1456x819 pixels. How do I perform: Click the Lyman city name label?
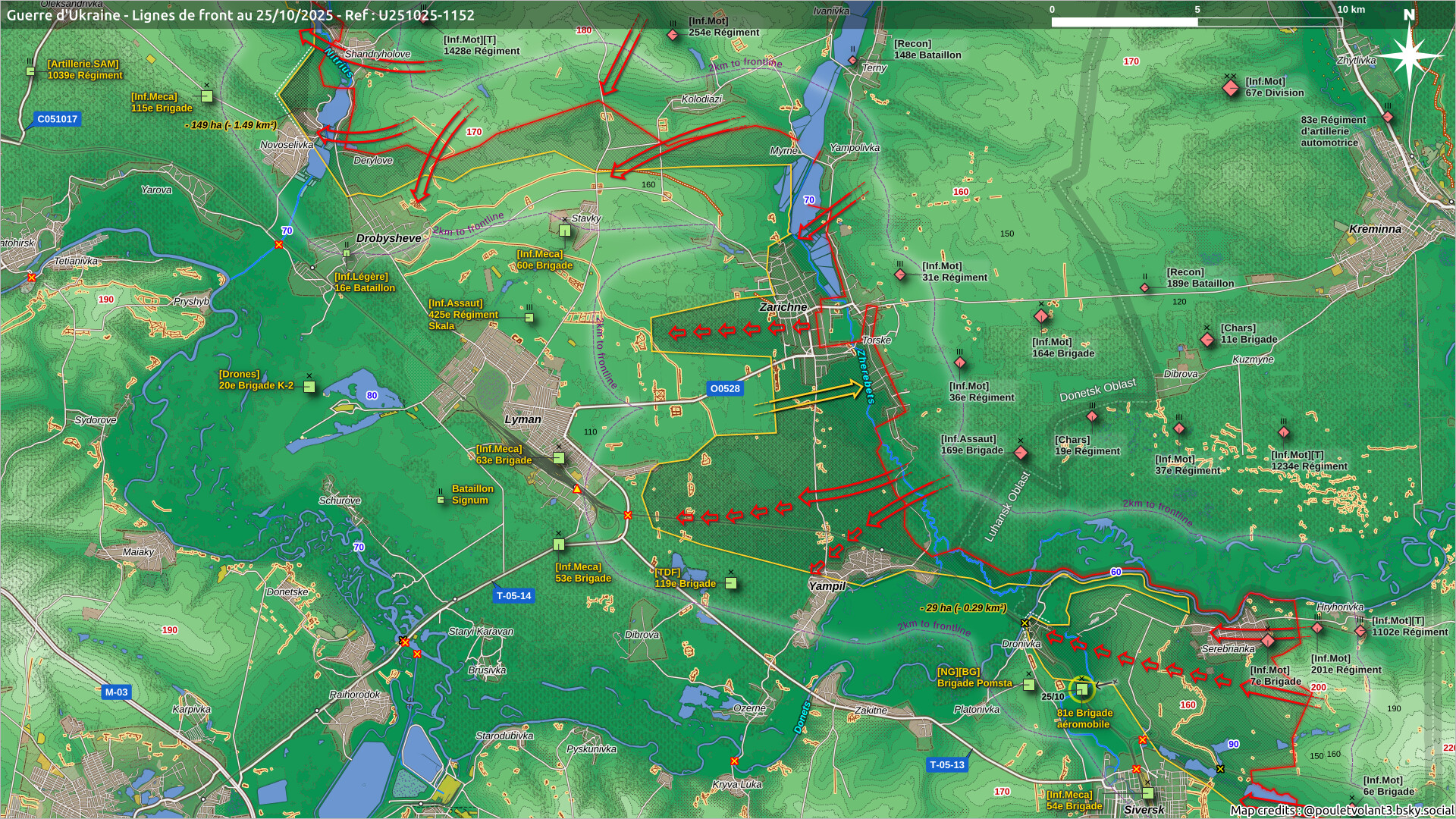(x=522, y=419)
